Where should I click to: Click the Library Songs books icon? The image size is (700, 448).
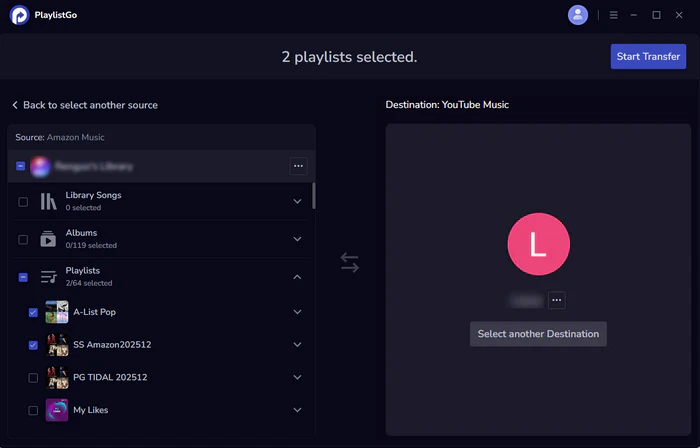48,202
